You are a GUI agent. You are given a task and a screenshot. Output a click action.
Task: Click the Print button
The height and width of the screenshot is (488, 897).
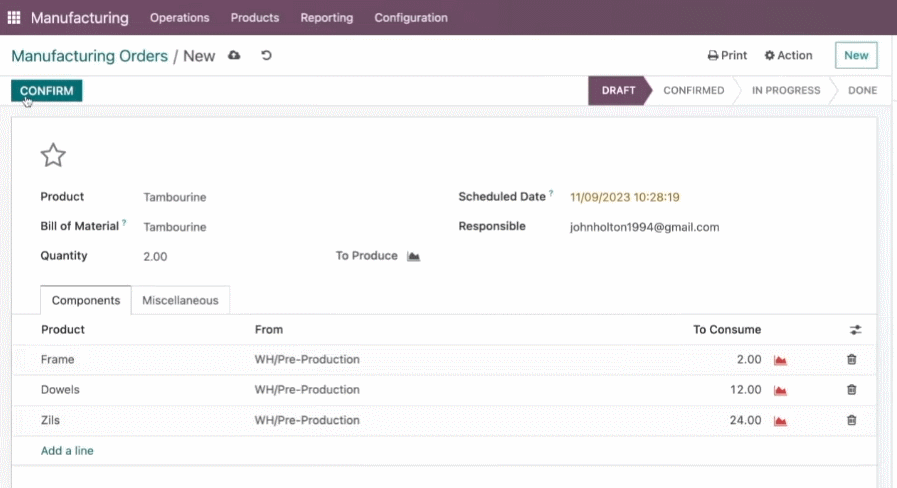727,55
